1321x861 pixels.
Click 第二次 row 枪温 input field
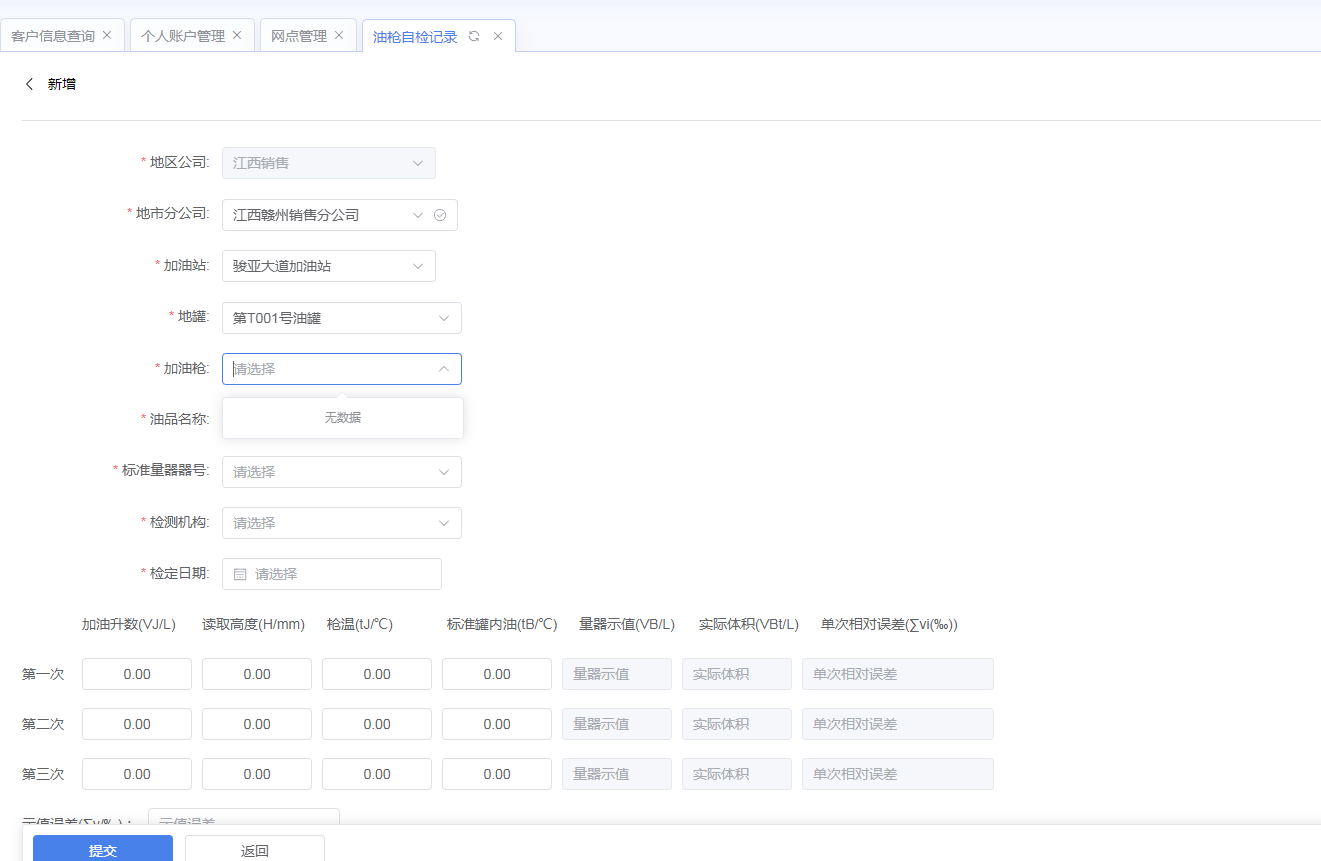377,724
